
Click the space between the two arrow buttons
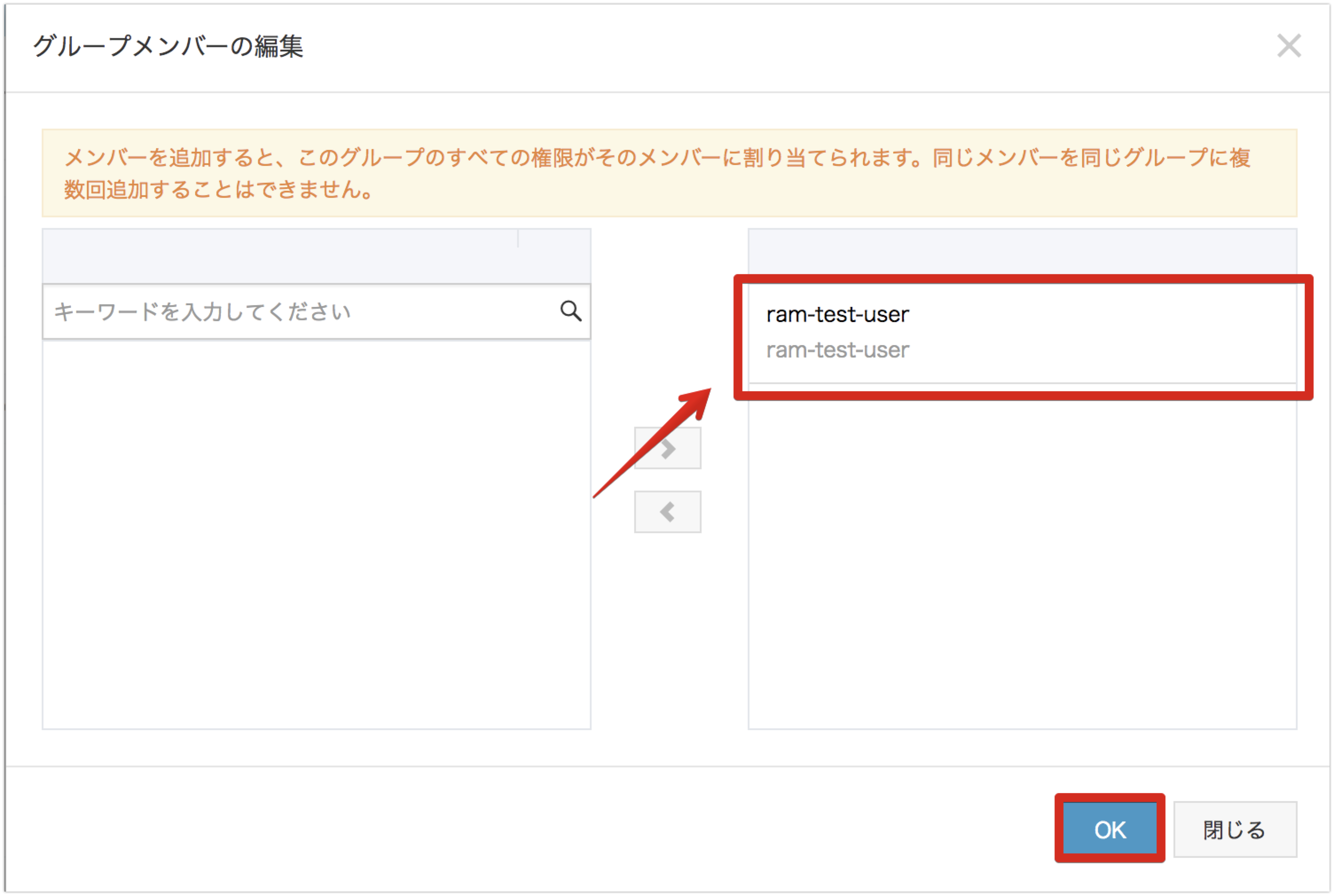(x=667, y=480)
